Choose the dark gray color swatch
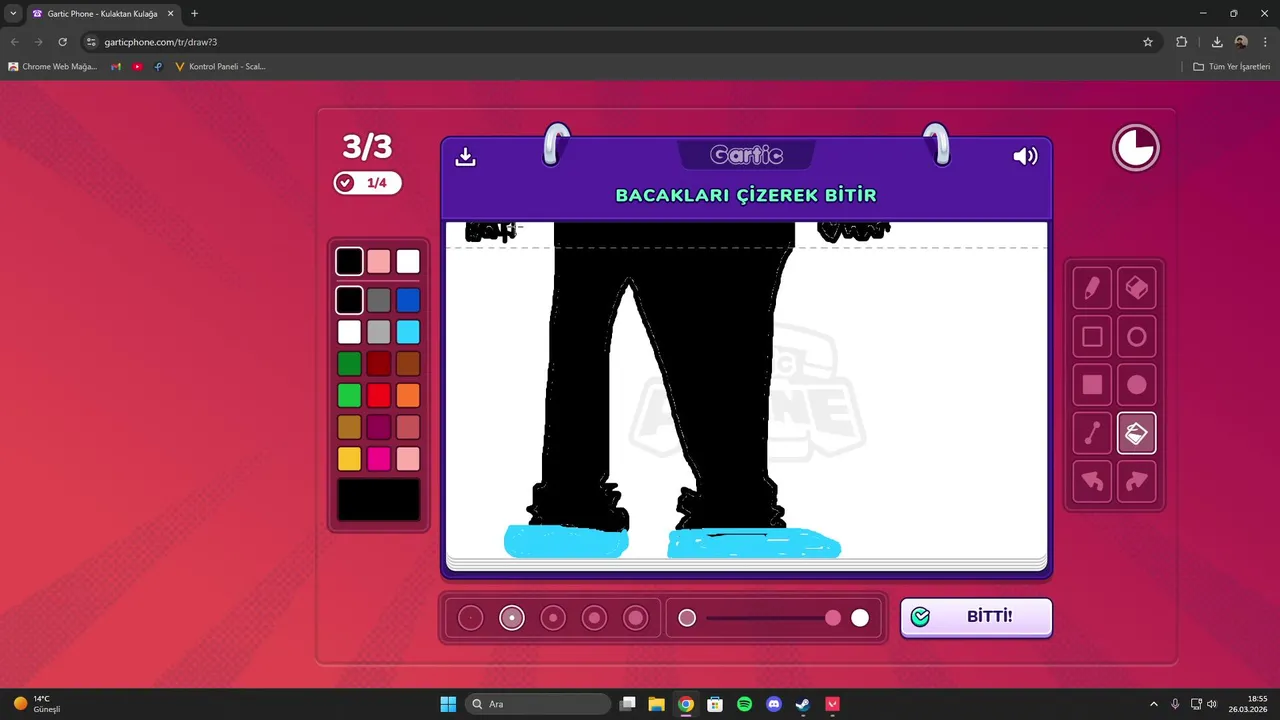Viewport: 1280px width, 720px height. [378, 300]
